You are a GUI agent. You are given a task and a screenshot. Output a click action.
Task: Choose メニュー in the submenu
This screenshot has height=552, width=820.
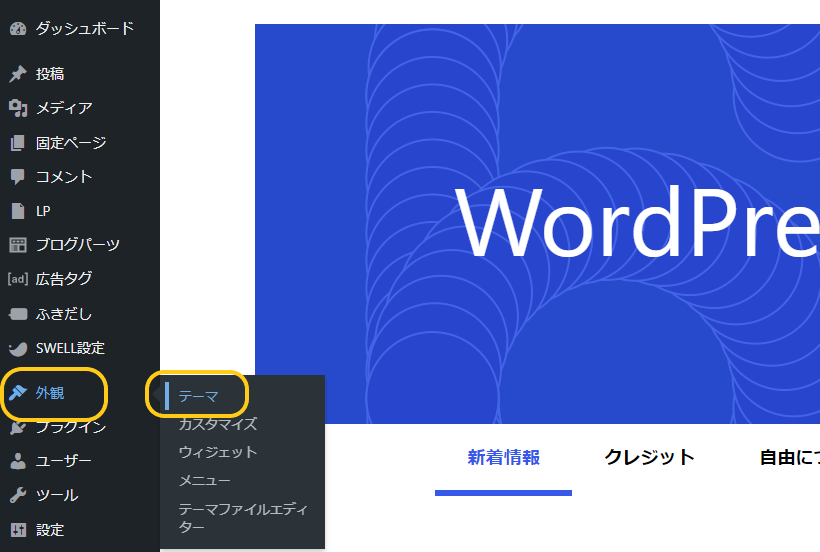pyautogui.click(x=204, y=480)
